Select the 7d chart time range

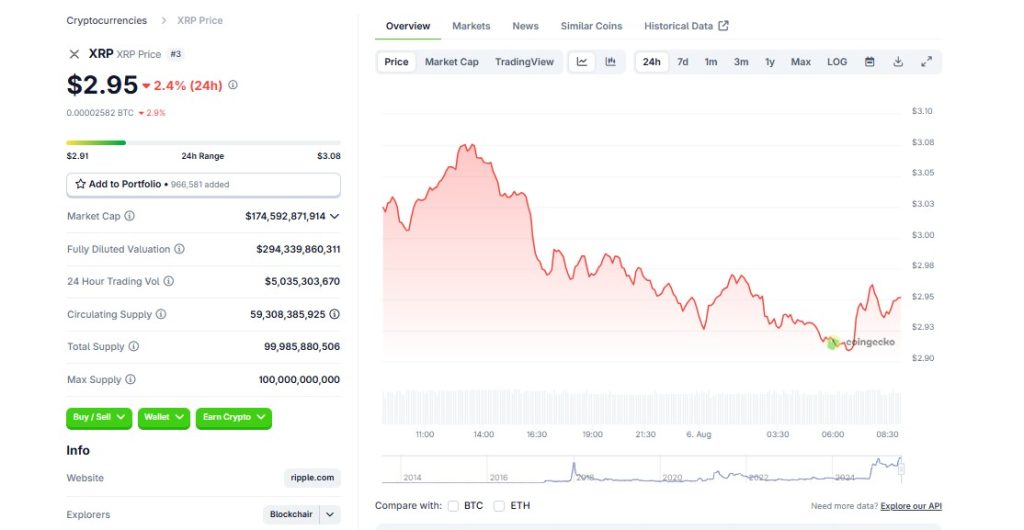click(682, 62)
